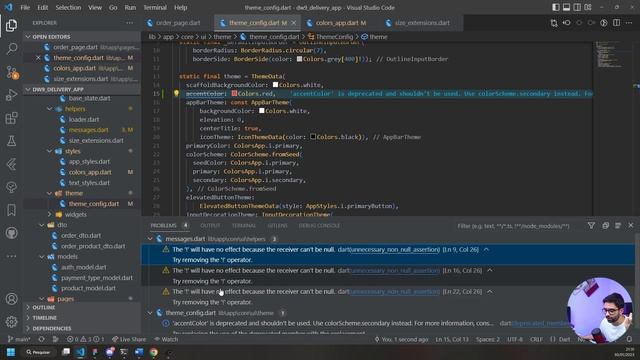Expand the Timeline section
The width and height of the screenshot is (640, 360).
click(x=44, y=318)
